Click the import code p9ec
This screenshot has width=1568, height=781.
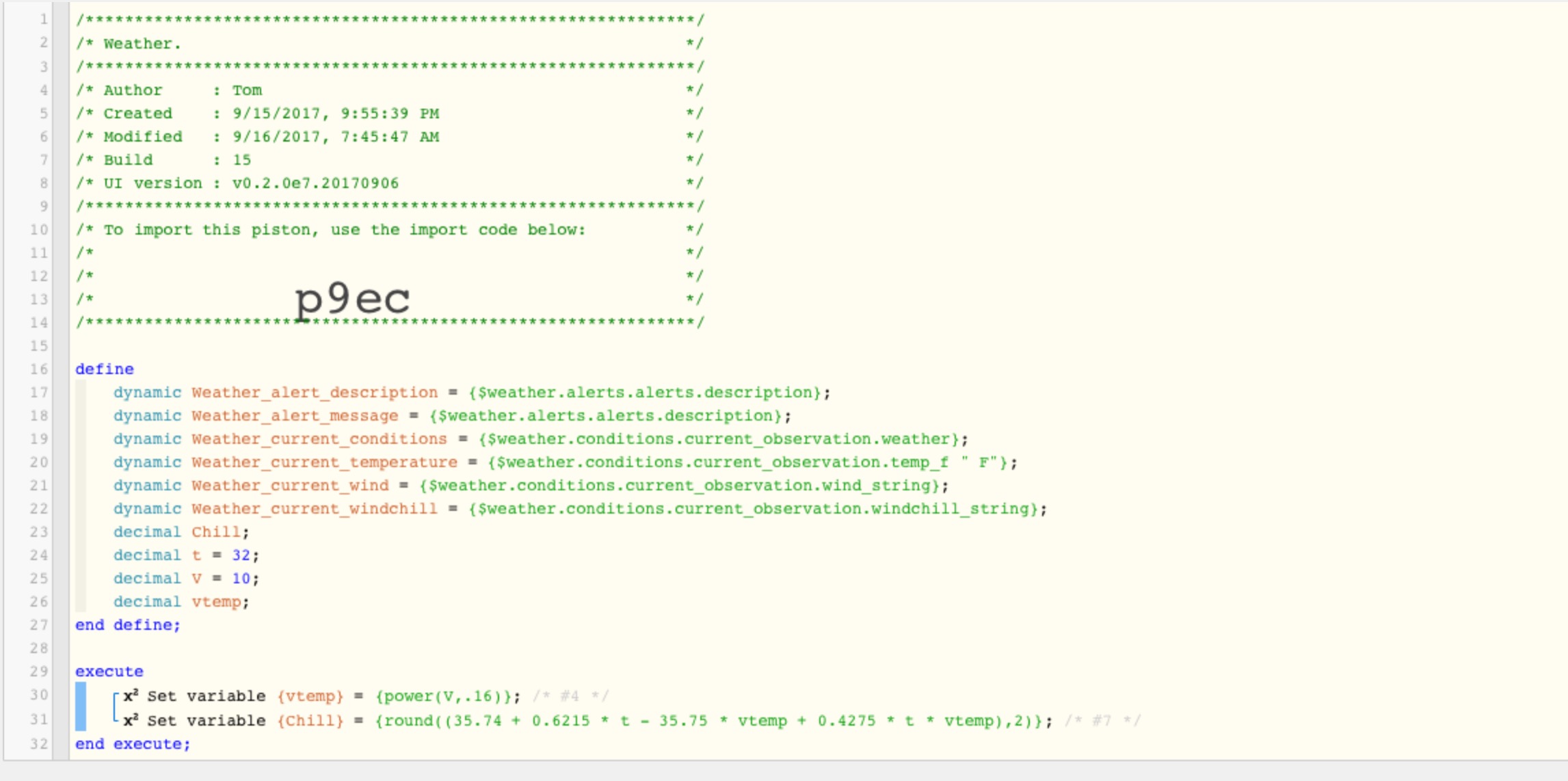[x=352, y=300]
